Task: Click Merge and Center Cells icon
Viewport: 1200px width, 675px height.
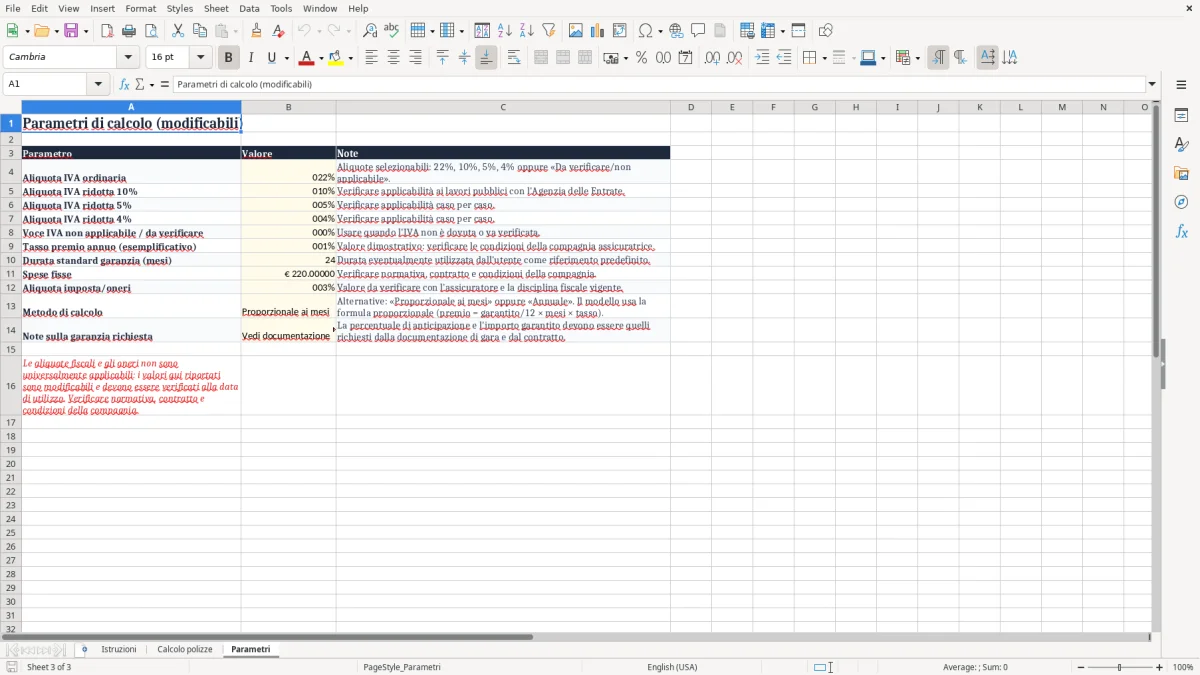Action: point(541,58)
